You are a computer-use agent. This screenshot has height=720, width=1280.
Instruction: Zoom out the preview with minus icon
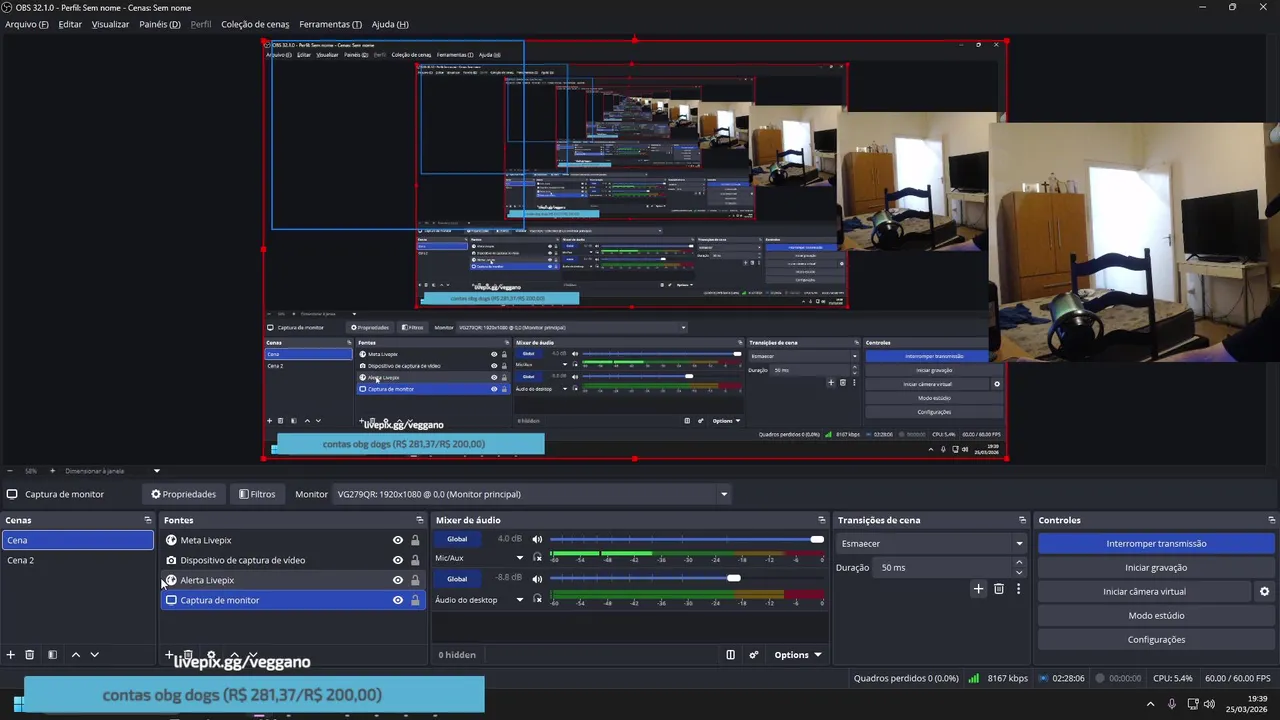(x=10, y=471)
